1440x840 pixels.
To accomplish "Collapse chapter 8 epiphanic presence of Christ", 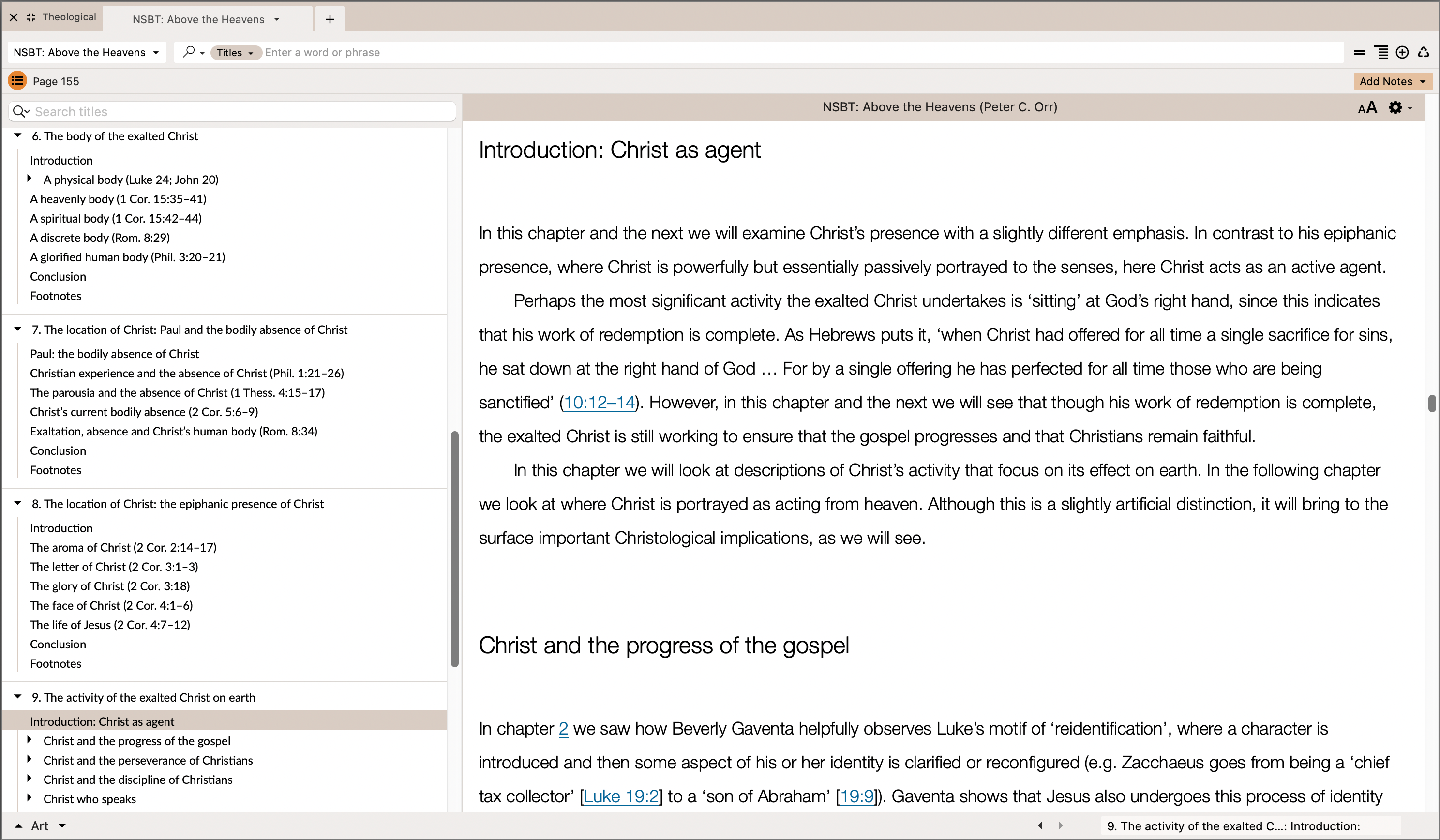I will pos(18,503).
